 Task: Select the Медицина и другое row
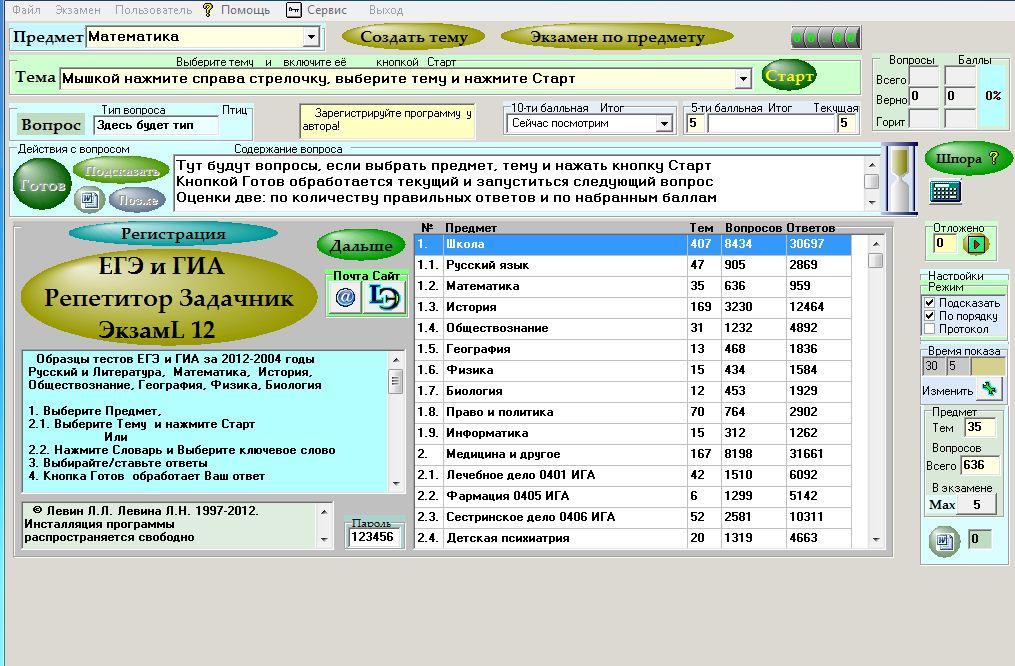pos(632,454)
